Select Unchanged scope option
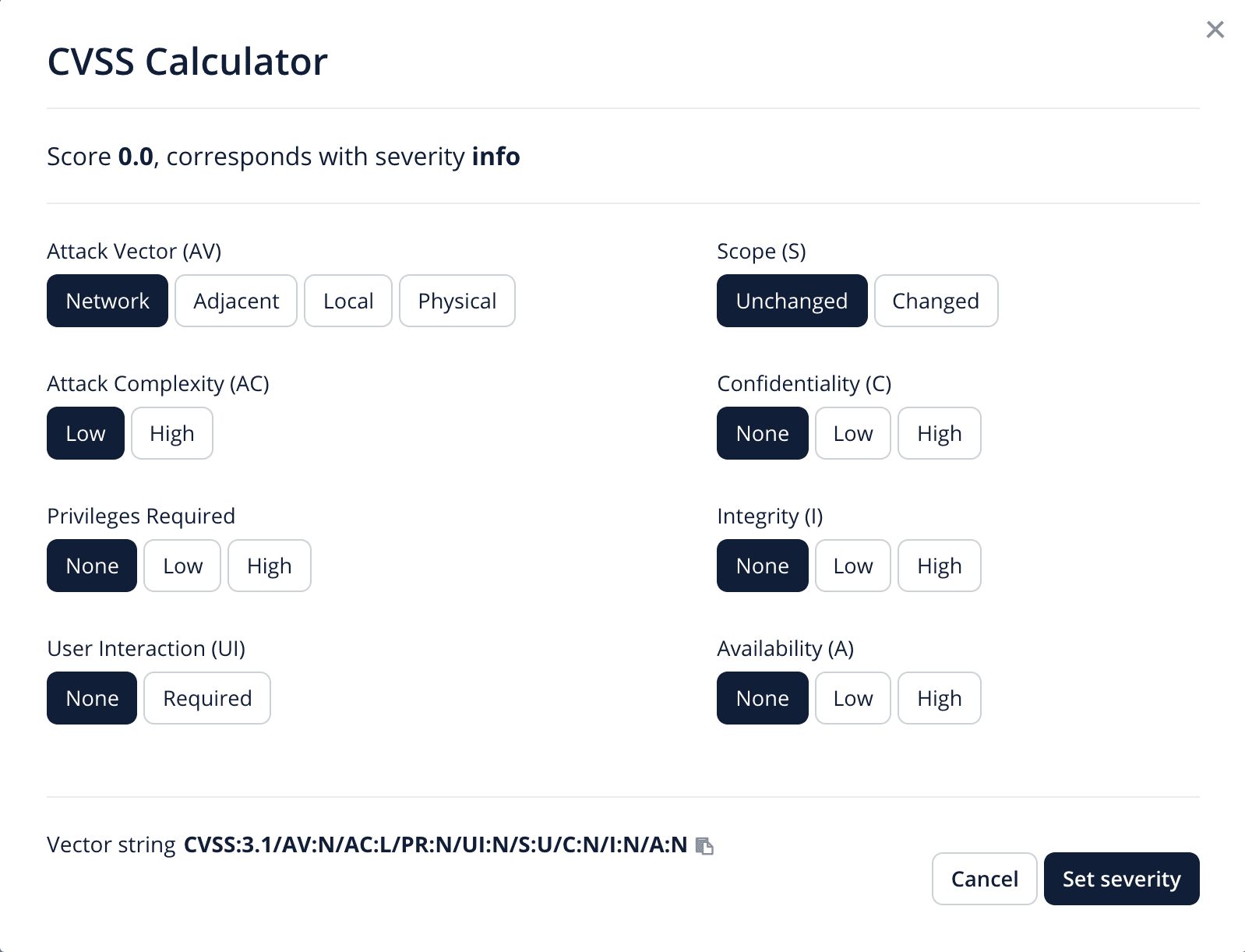1245x952 pixels. tap(792, 301)
